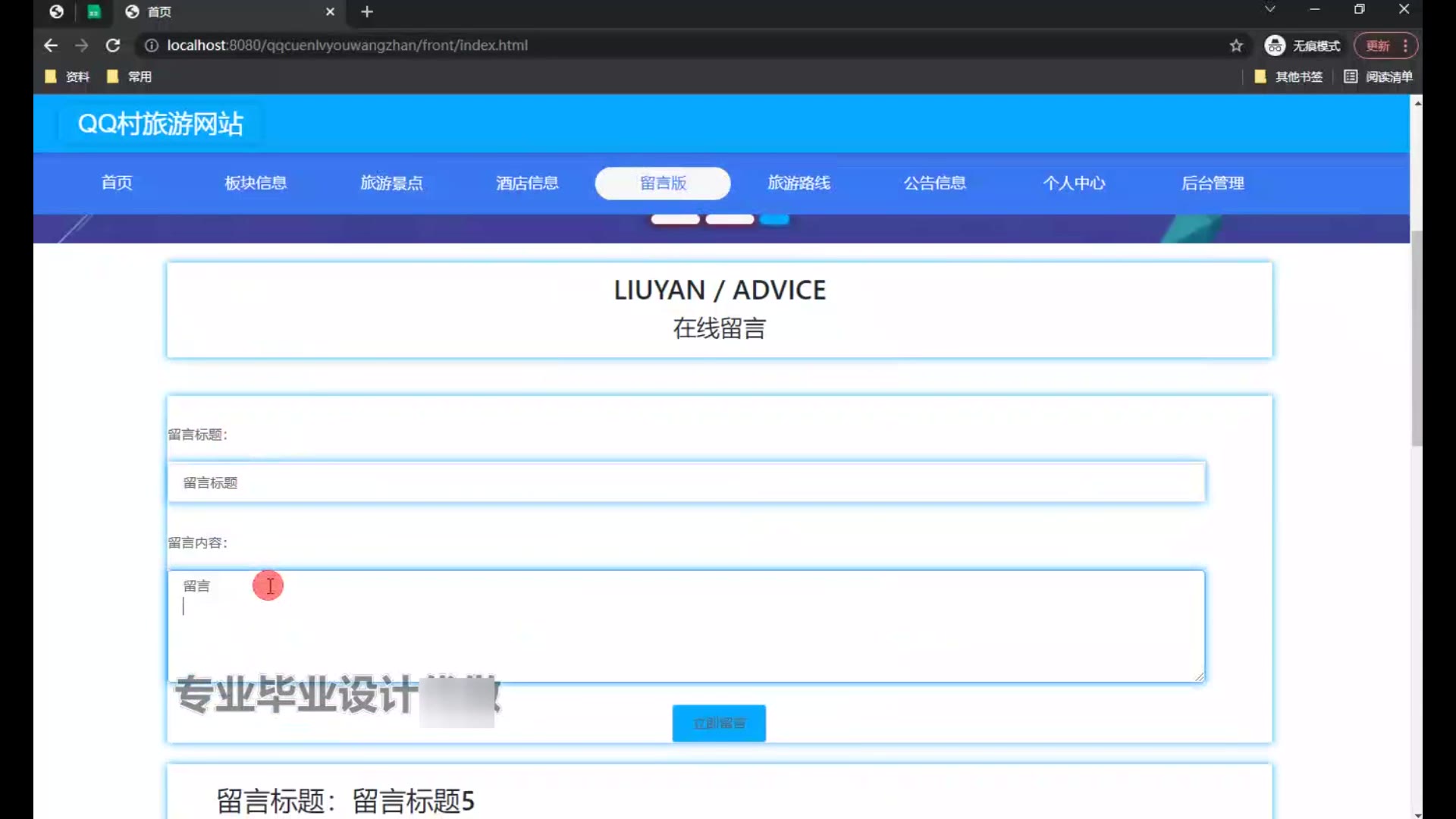Open the 其他书签 bookmarks folder

[x=1289, y=77]
